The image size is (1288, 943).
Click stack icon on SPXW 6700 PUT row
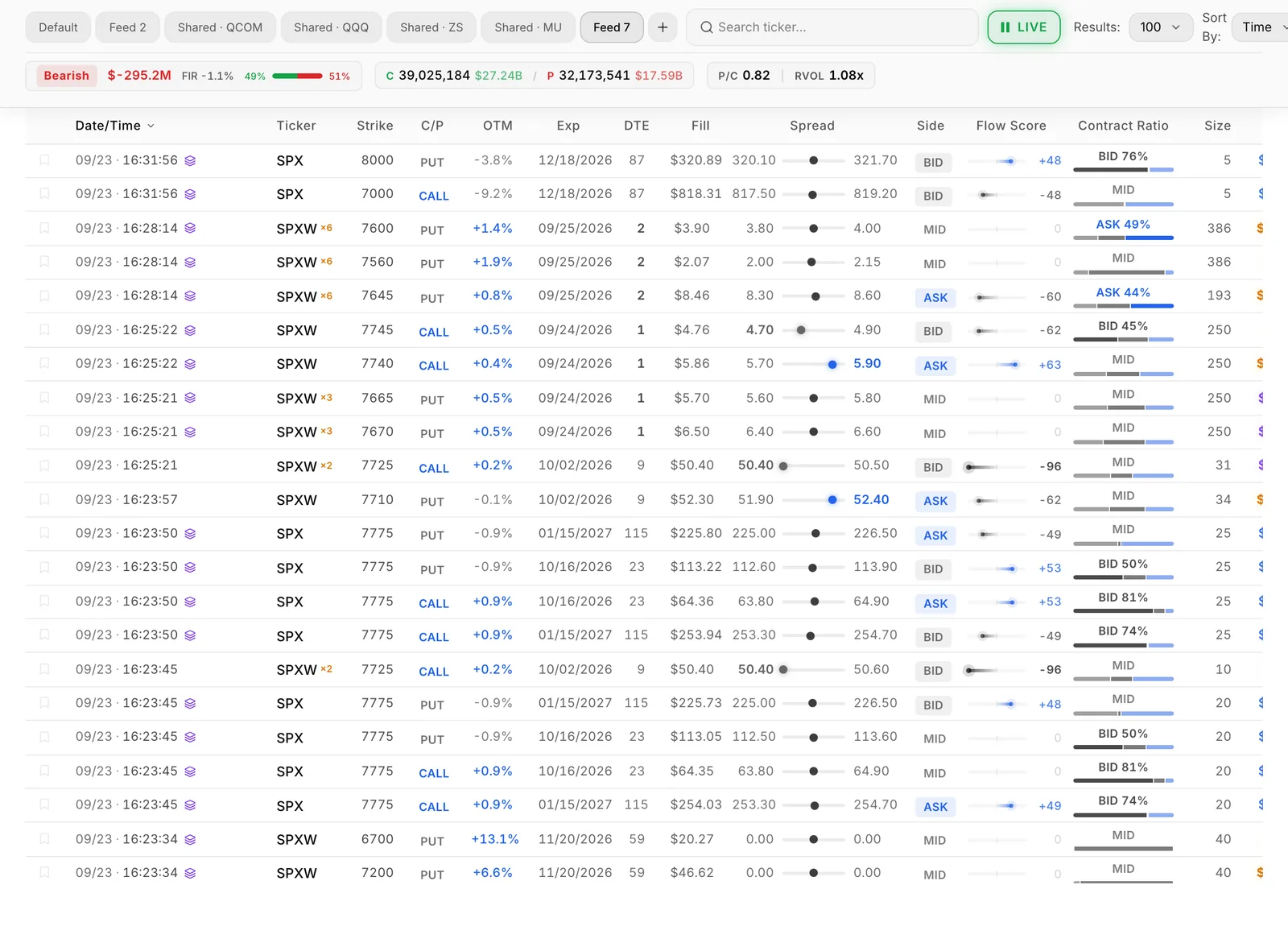click(190, 840)
